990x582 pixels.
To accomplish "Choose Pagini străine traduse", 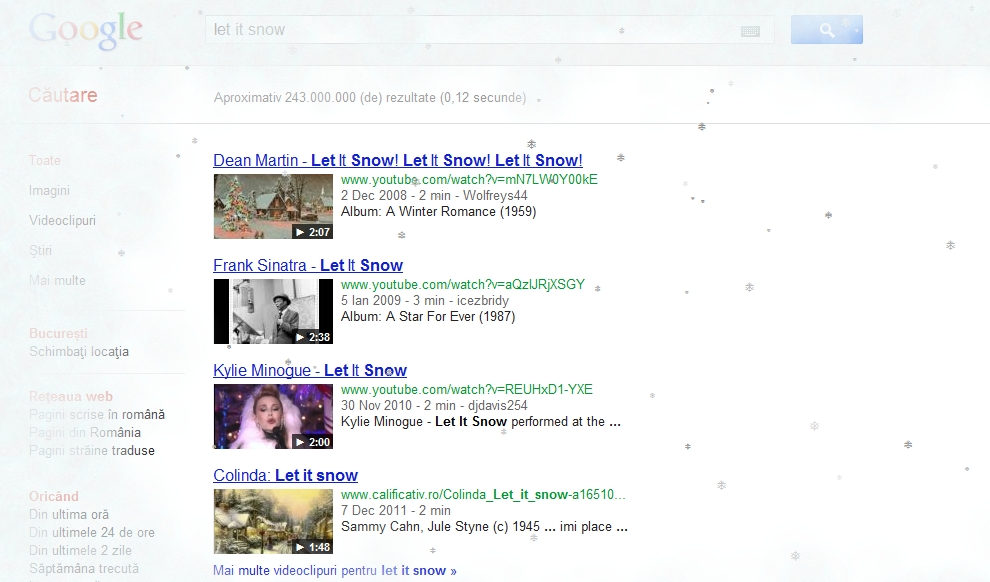I will [x=92, y=451].
